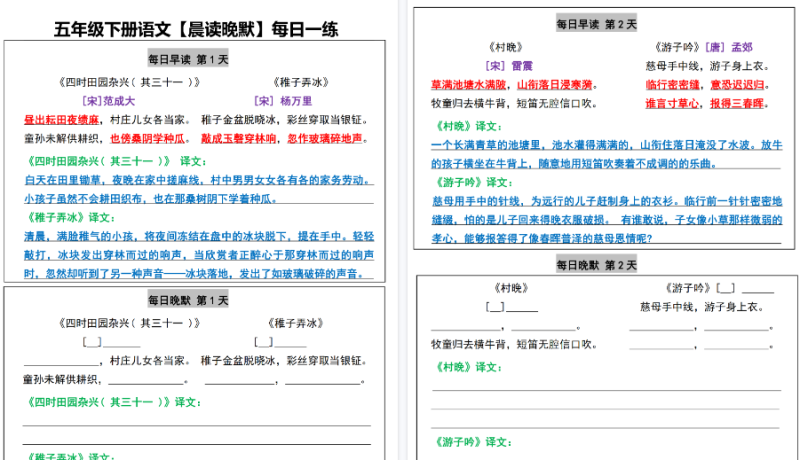Click 童孙未解供耕织 in Day 1 evening dictation
This screenshot has width=800, height=460.
[x=61, y=379]
